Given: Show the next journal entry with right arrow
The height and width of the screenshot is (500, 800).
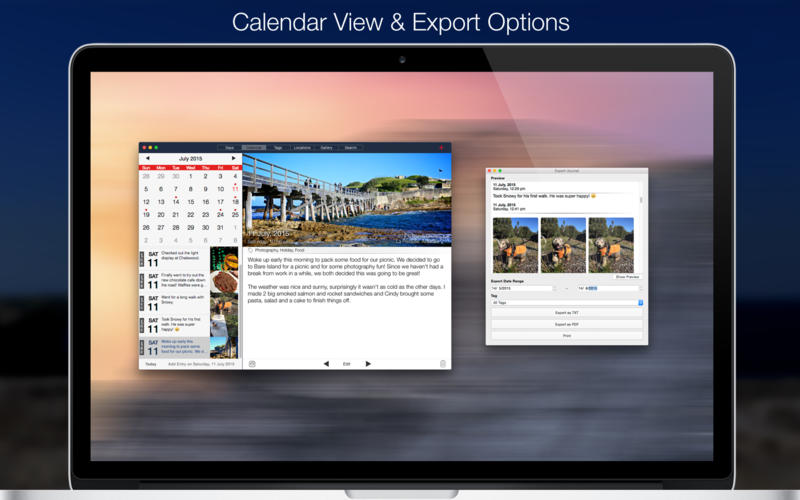Looking at the screenshot, I should (x=368, y=364).
